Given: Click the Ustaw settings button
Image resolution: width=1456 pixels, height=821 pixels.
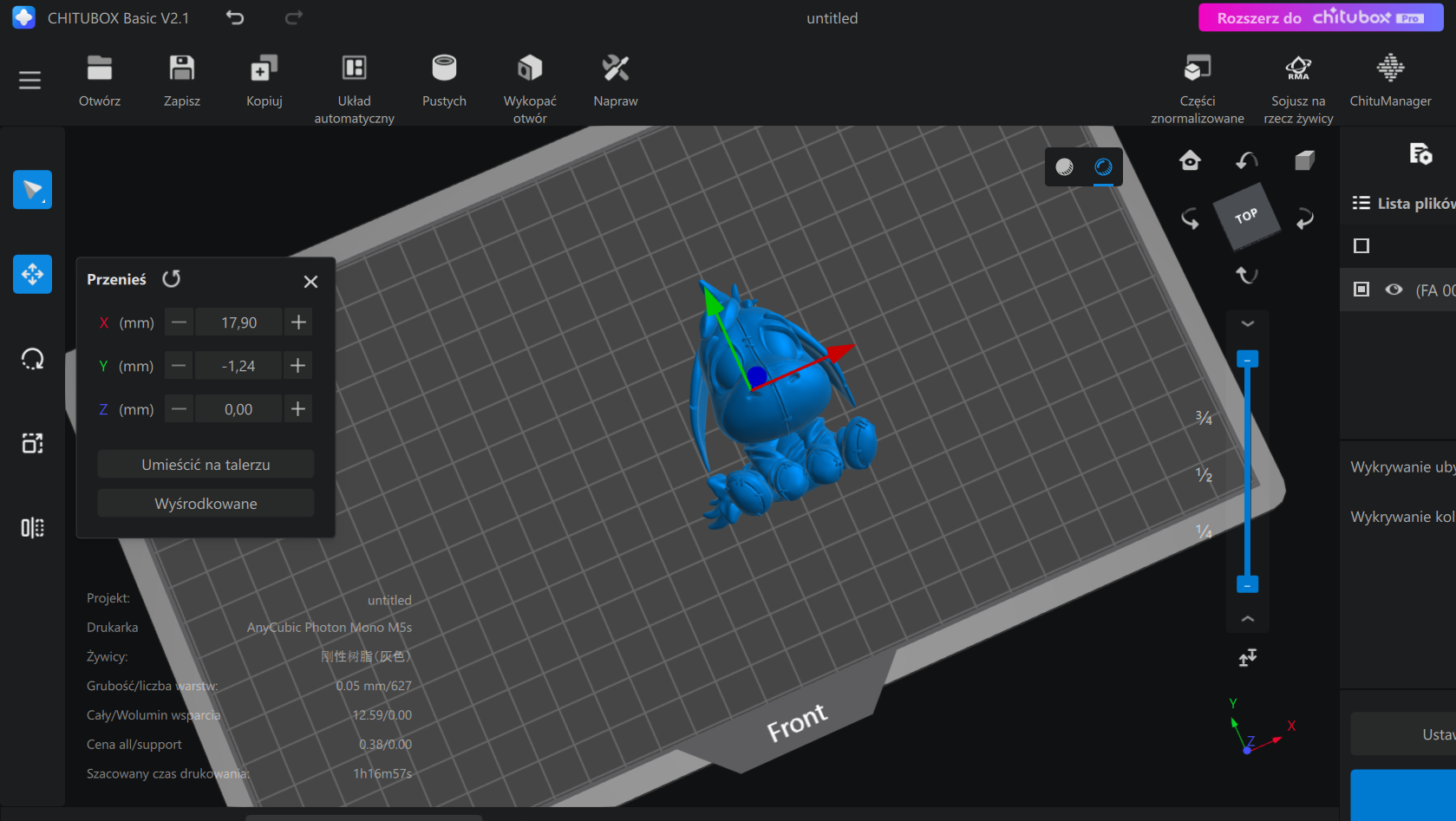Looking at the screenshot, I should pos(1403,734).
